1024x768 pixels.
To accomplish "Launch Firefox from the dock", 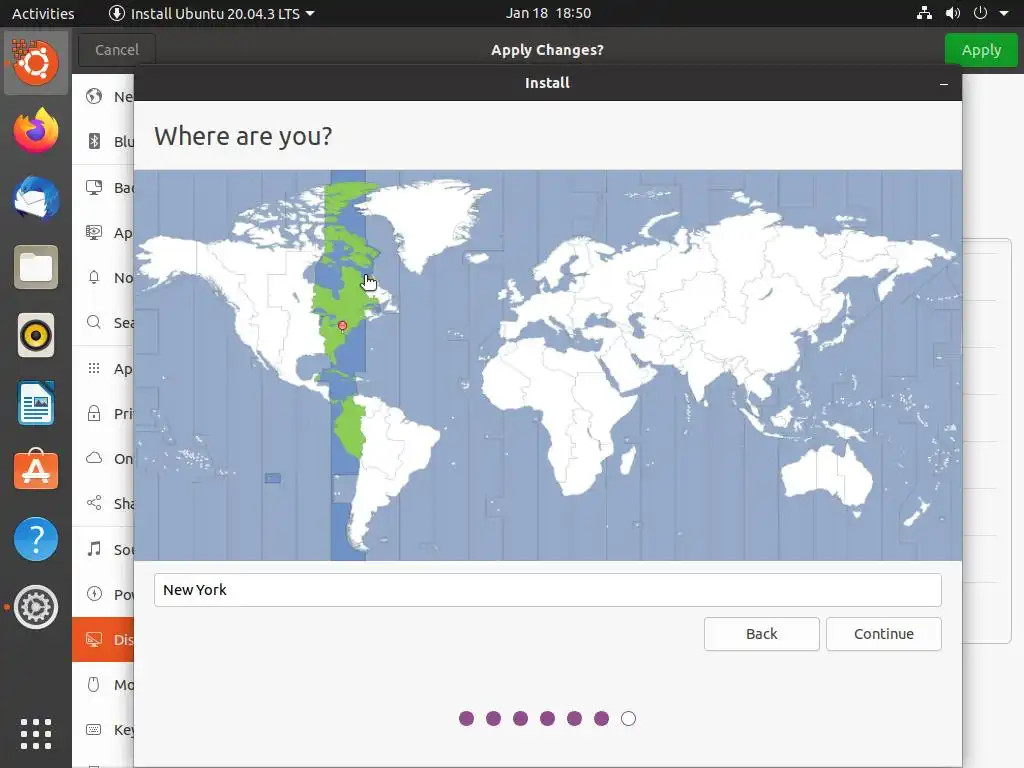I will tap(36, 131).
